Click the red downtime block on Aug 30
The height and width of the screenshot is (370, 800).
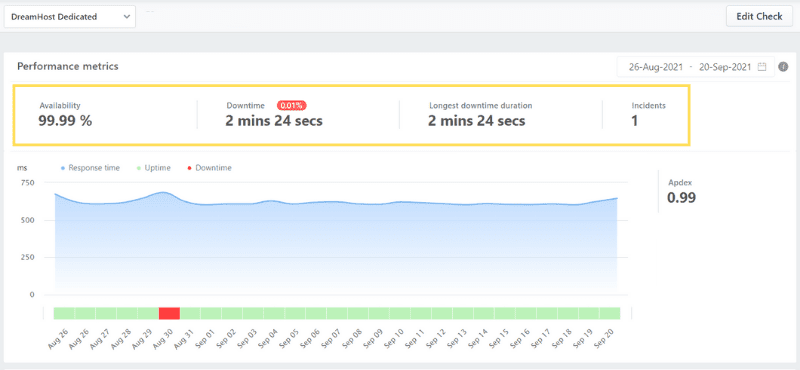click(x=169, y=313)
